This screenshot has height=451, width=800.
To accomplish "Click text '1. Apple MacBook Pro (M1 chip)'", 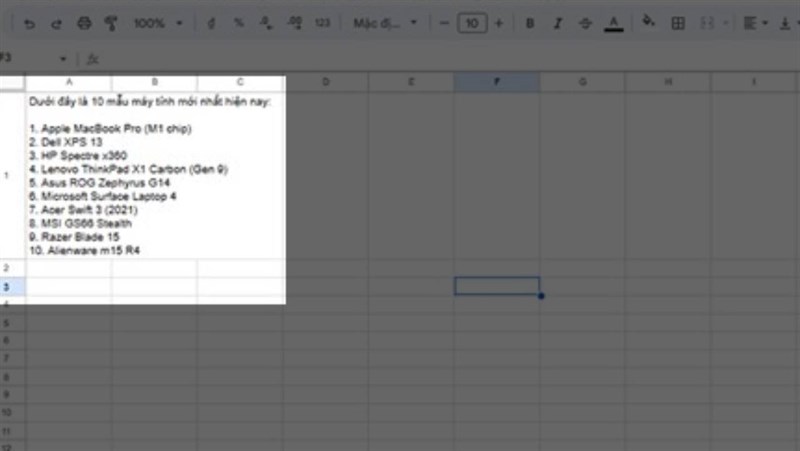I will click(x=110, y=129).
